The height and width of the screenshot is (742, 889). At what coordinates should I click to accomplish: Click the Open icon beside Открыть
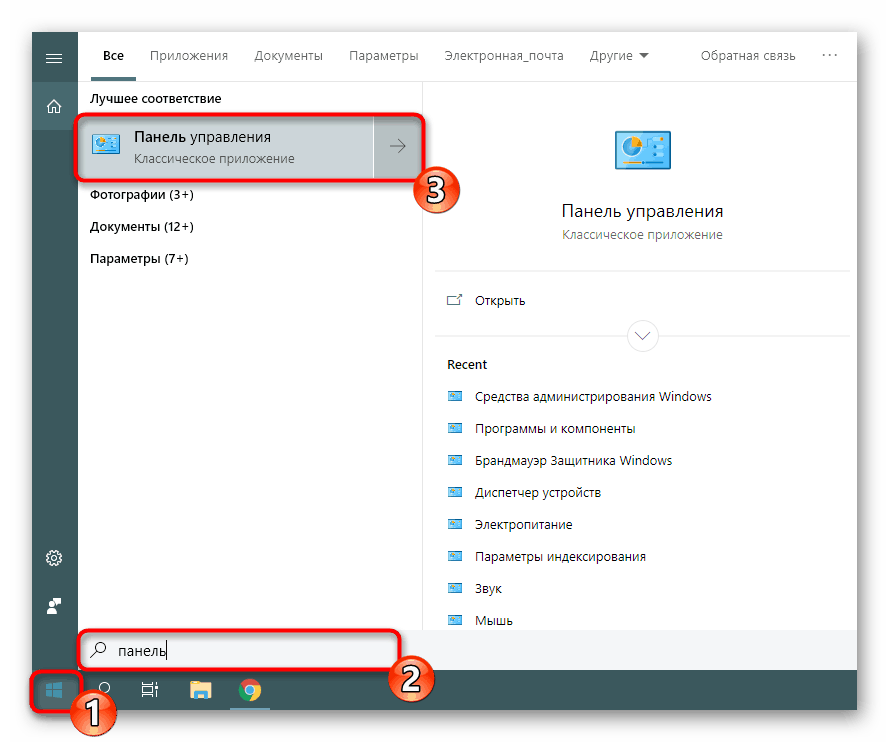coord(455,300)
